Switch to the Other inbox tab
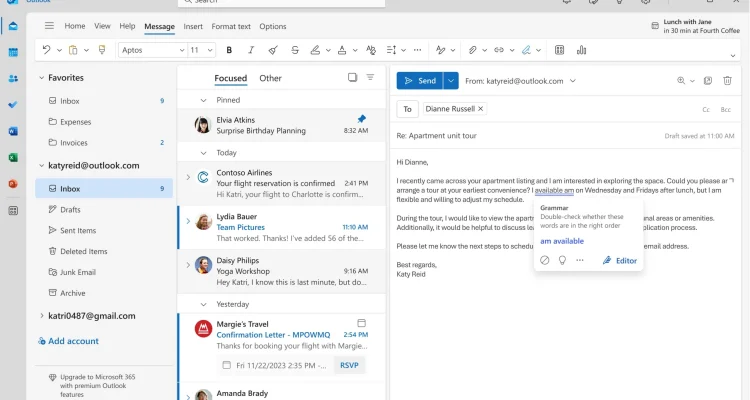 pos(270,78)
